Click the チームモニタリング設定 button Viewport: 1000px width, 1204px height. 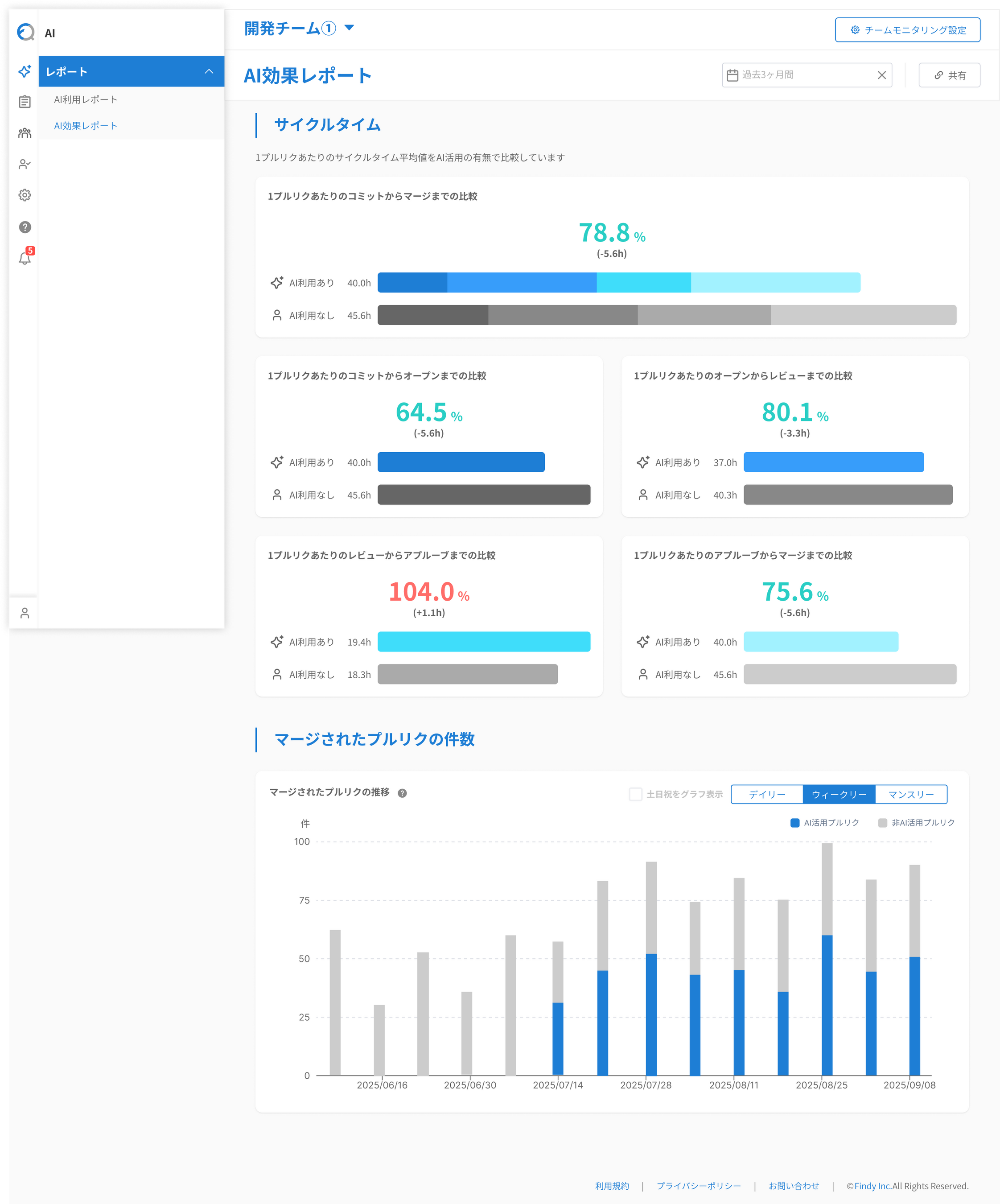(x=907, y=30)
